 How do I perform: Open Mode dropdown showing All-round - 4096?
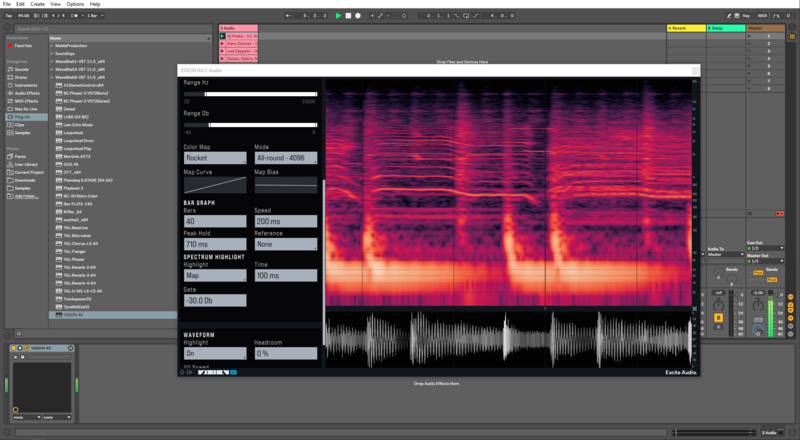285,158
